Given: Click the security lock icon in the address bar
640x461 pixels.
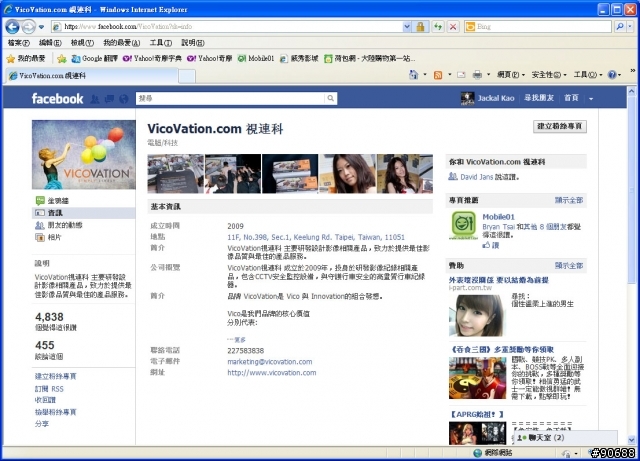Looking at the screenshot, I should [420, 27].
